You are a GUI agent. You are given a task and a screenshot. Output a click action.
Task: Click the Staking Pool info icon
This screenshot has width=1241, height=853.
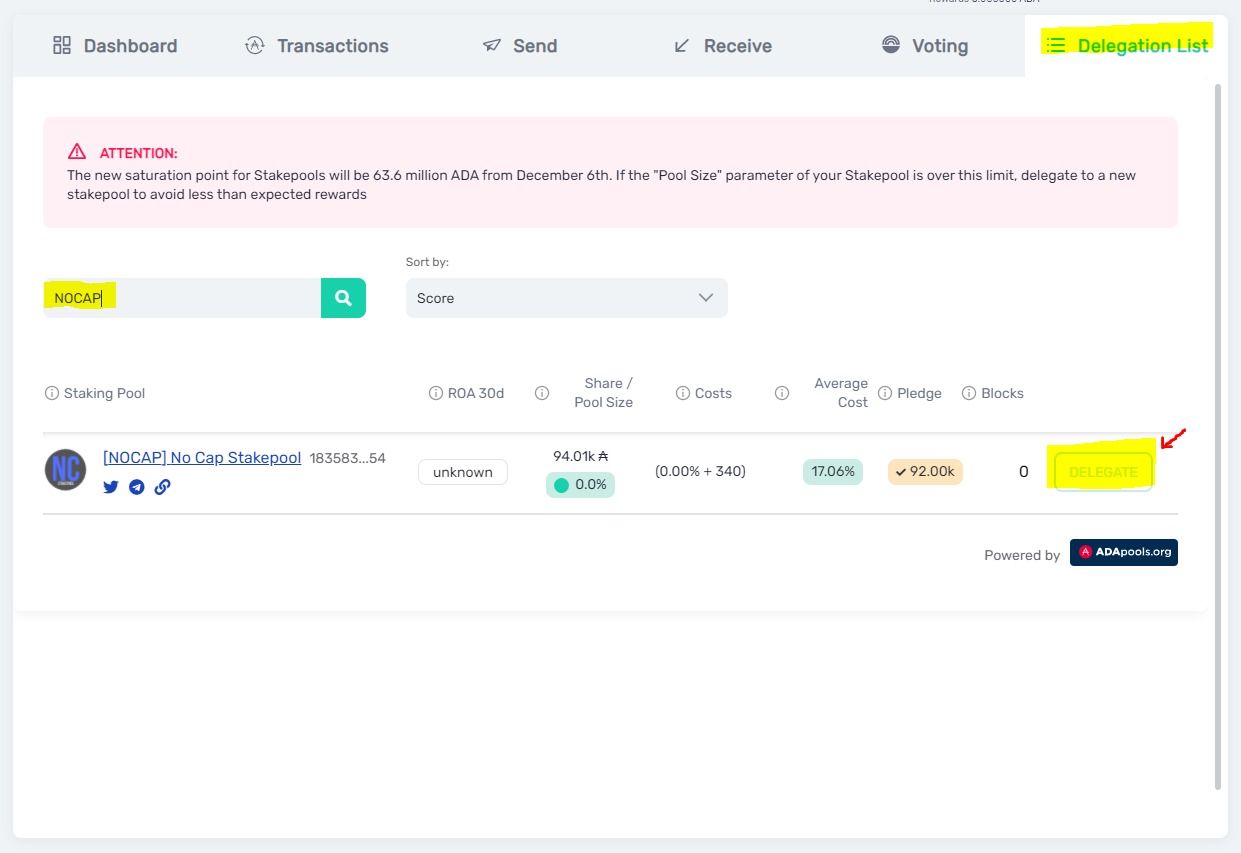point(52,393)
